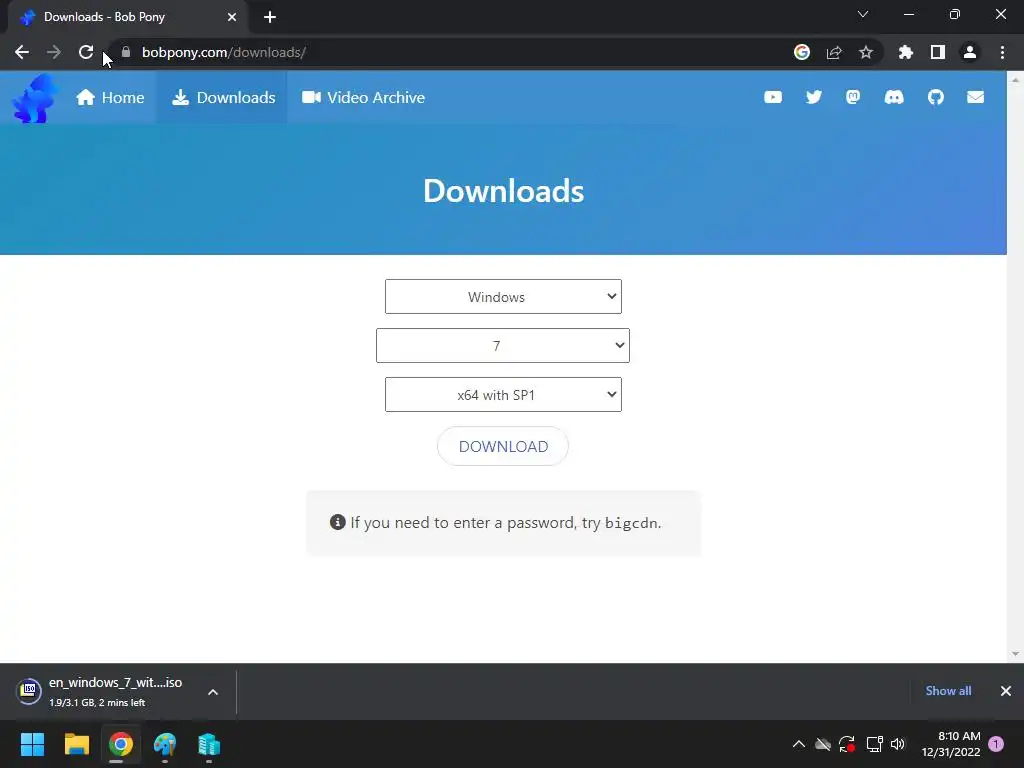The width and height of the screenshot is (1024, 768).
Task: Bookmark this page with the star icon
Action: point(866,52)
